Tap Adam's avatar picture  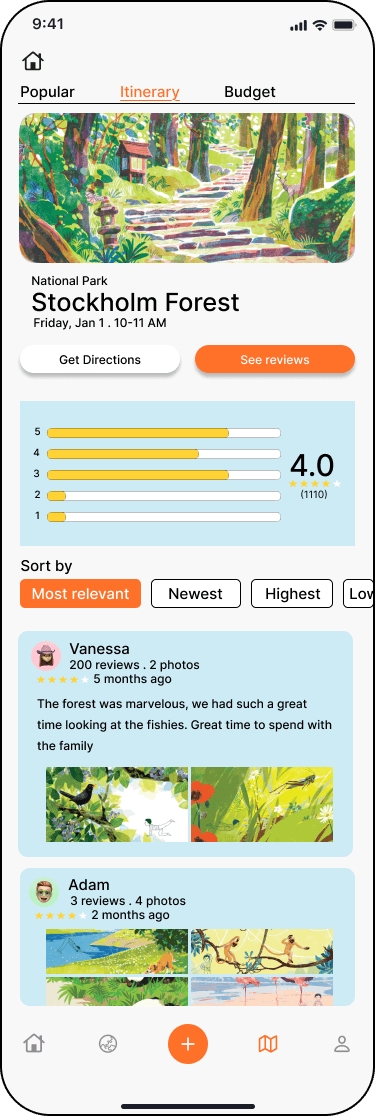click(x=44, y=892)
